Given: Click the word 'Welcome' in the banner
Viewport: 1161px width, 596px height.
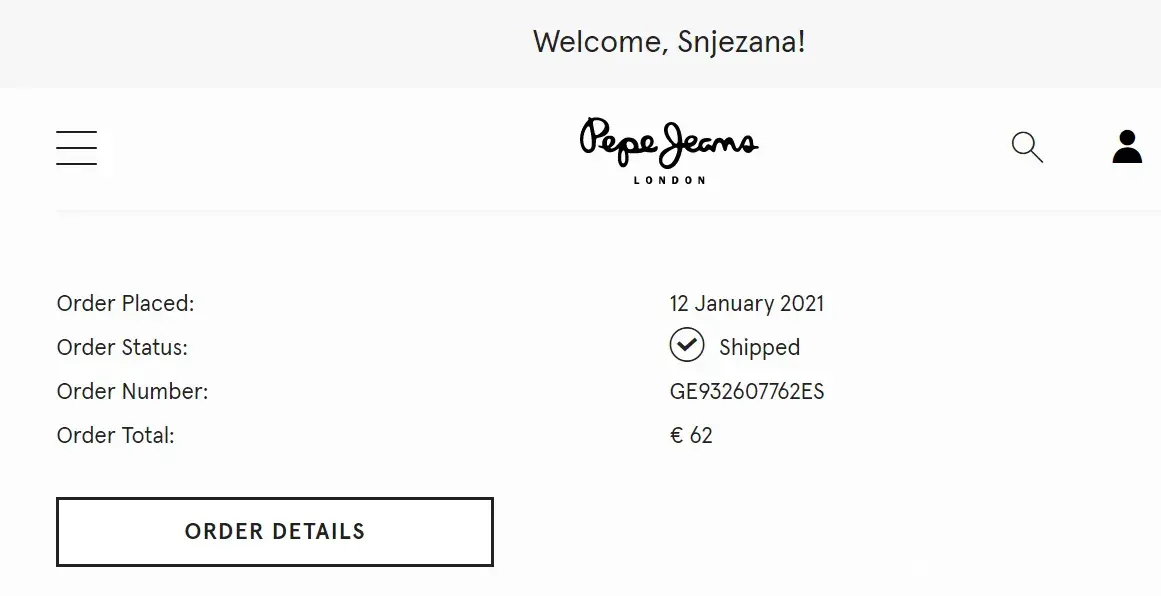Looking at the screenshot, I should (x=595, y=42).
